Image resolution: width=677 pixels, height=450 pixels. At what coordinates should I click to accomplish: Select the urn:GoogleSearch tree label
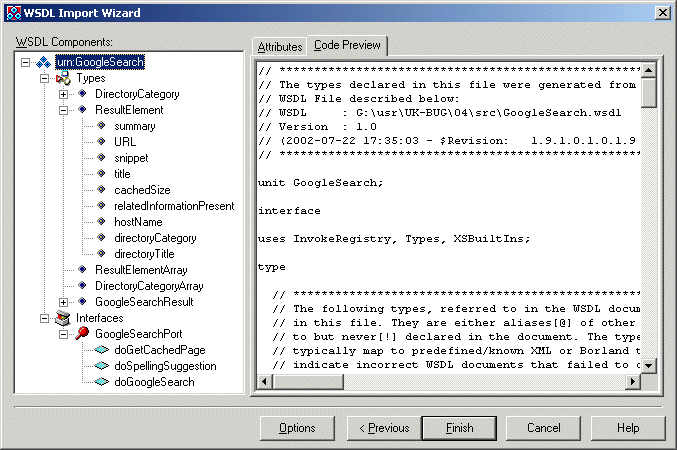(100, 62)
